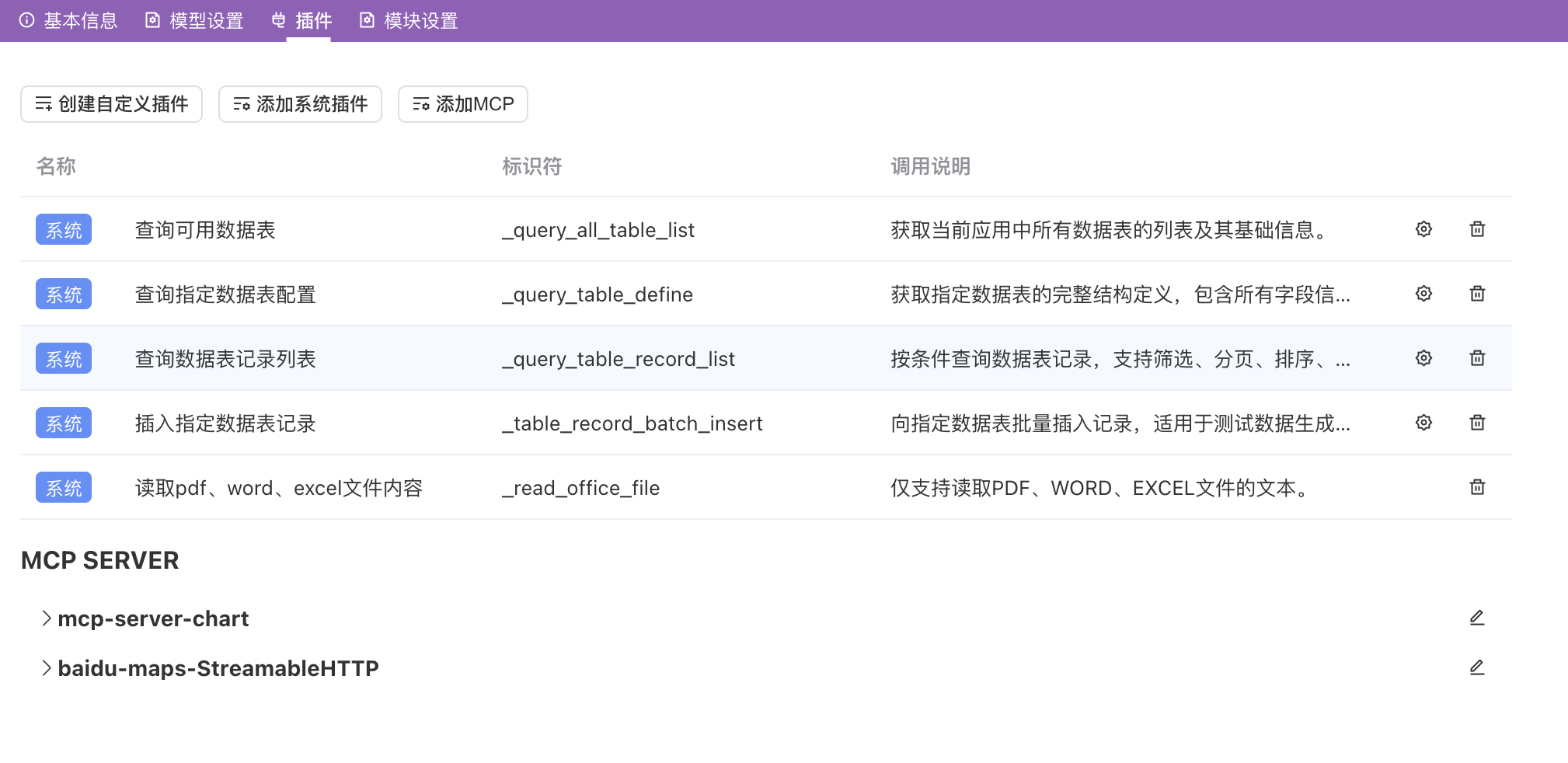Edit the mcp-server-chart server

(x=1477, y=618)
